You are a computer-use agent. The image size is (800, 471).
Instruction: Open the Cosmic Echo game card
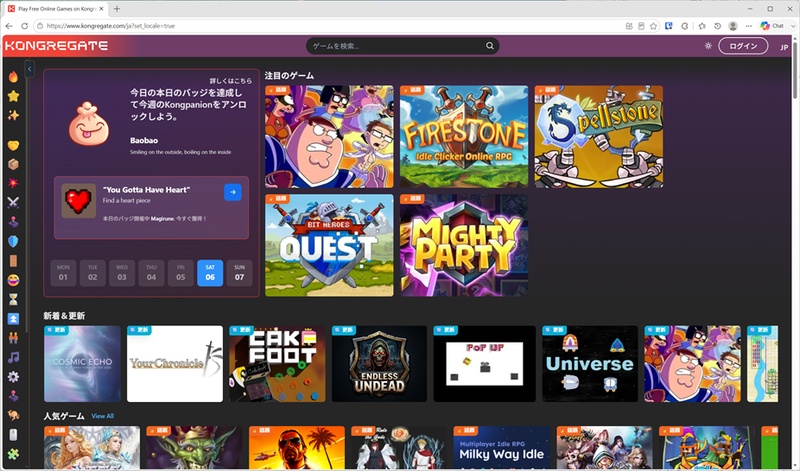(x=82, y=364)
